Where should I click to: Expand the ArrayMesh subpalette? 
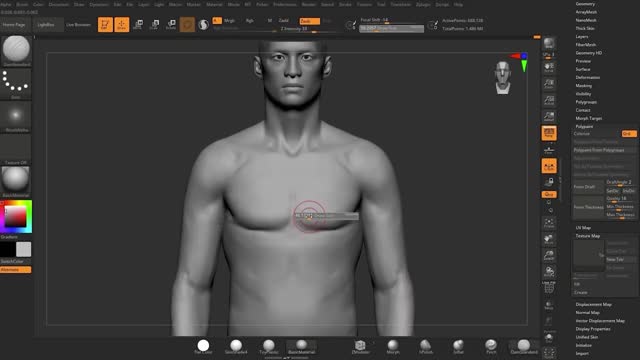(586, 12)
